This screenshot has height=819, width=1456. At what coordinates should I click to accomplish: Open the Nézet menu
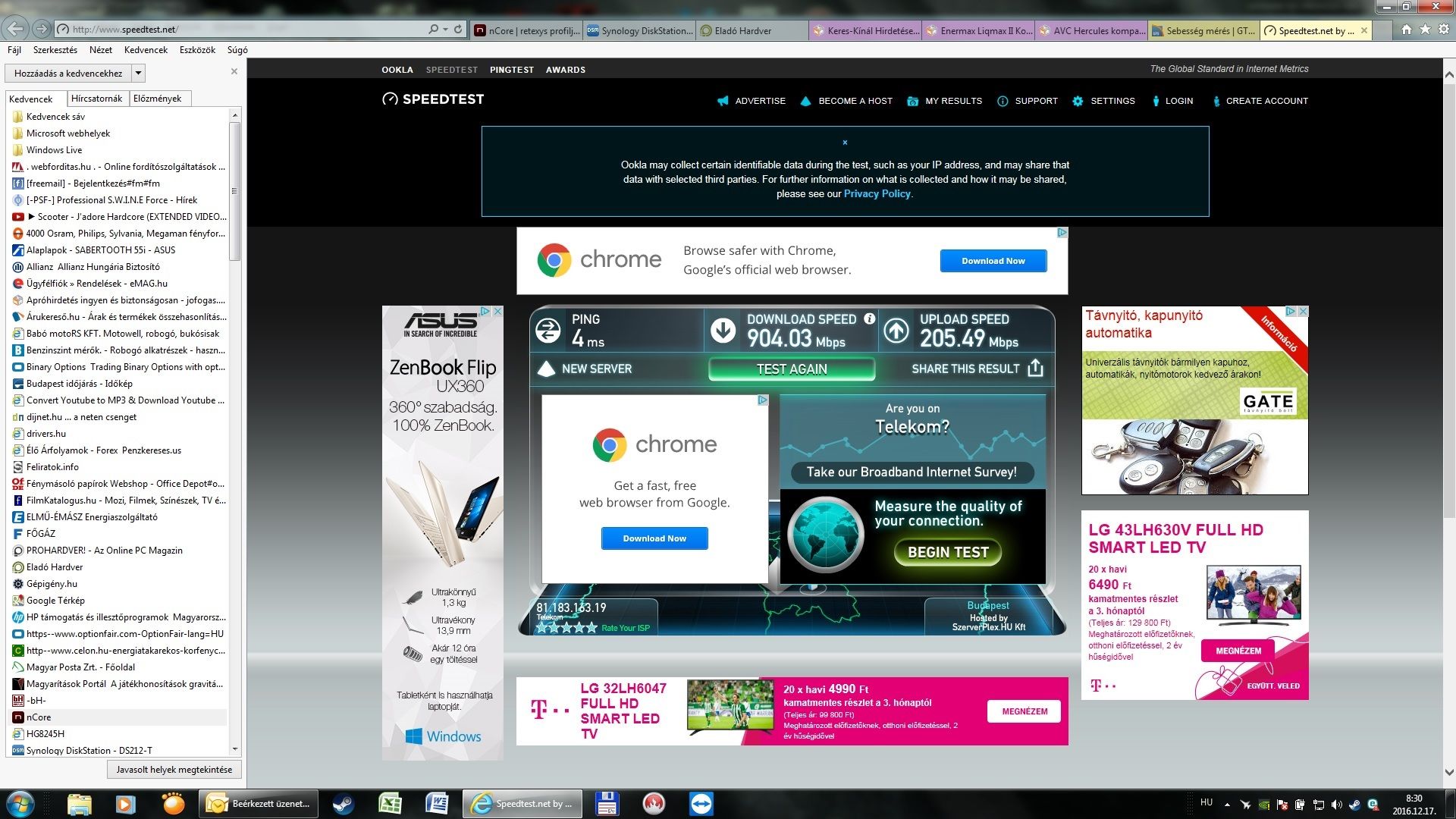(101, 50)
